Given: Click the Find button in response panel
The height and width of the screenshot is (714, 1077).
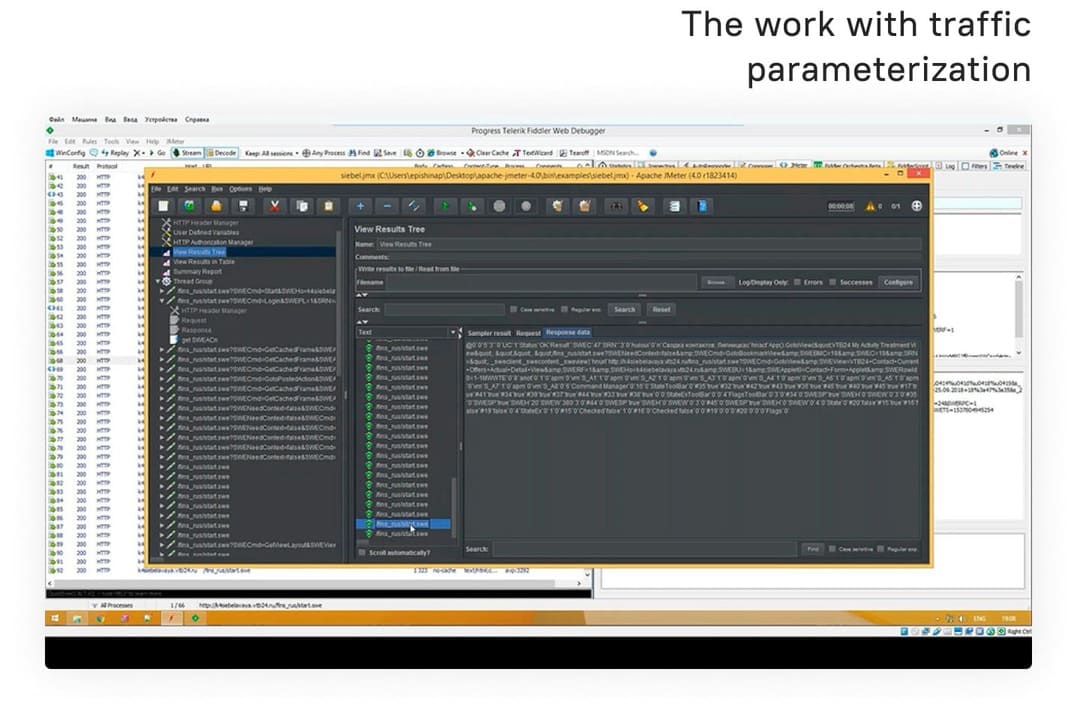Looking at the screenshot, I should pyautogui.click(x=813, y=549).
